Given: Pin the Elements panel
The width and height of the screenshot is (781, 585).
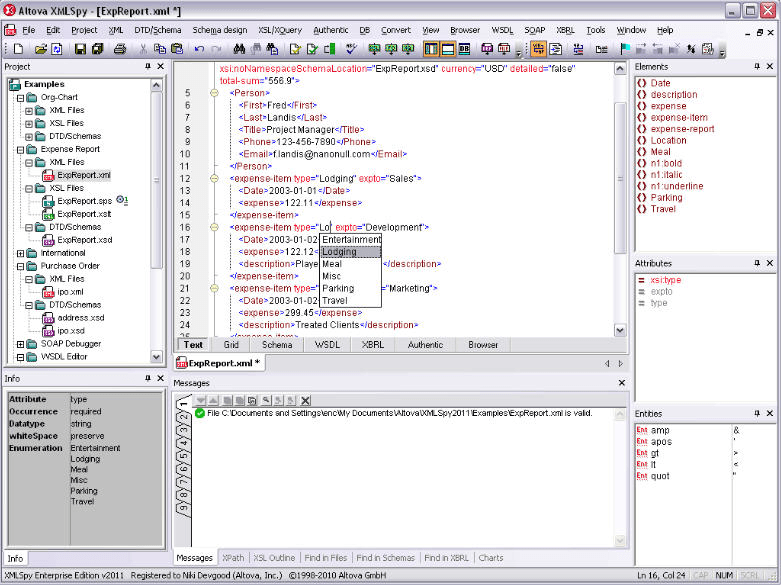Looking at the screenshot, I should 757,66.
